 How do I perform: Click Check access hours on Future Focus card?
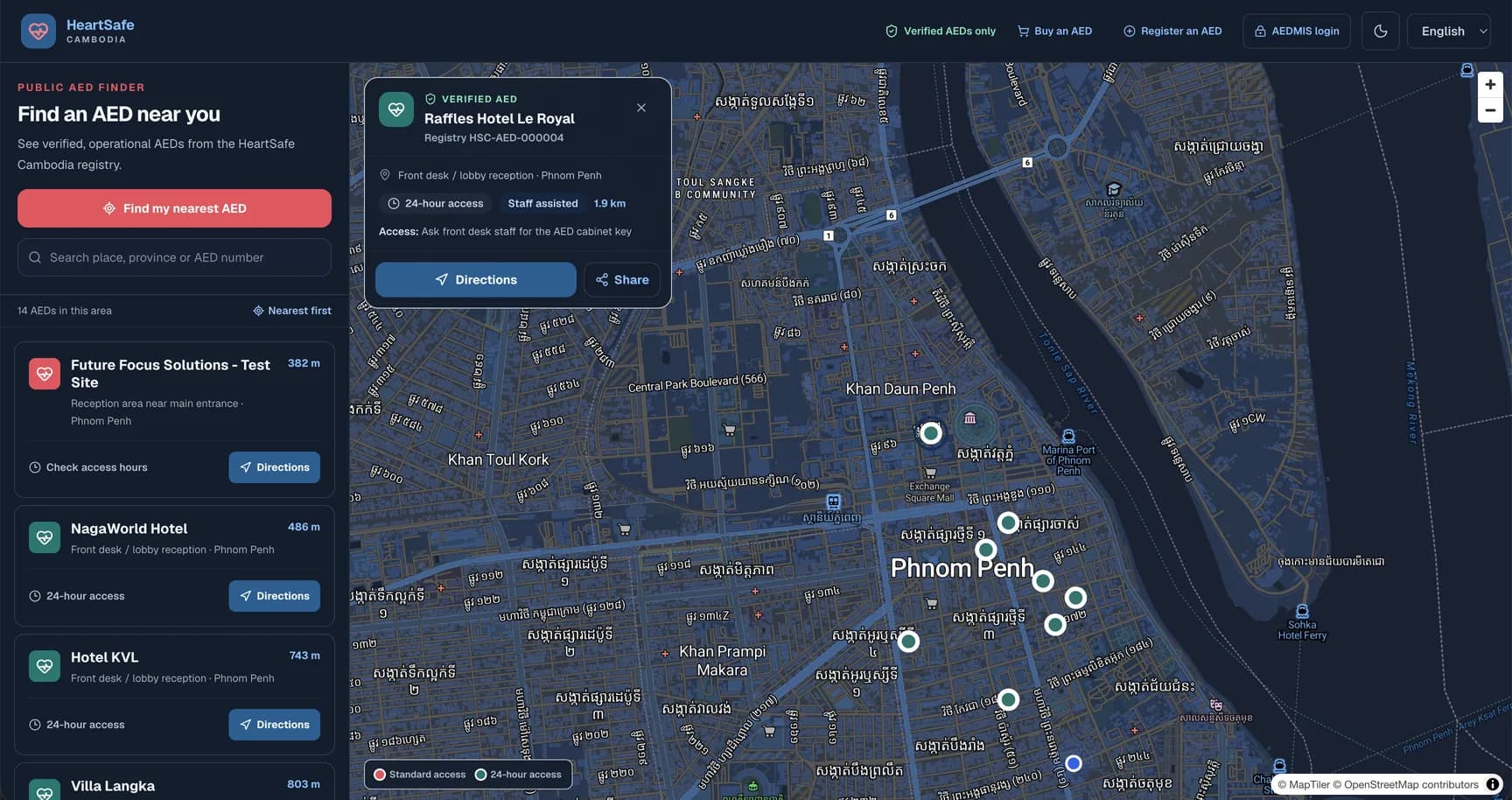[x=88, y=467]
